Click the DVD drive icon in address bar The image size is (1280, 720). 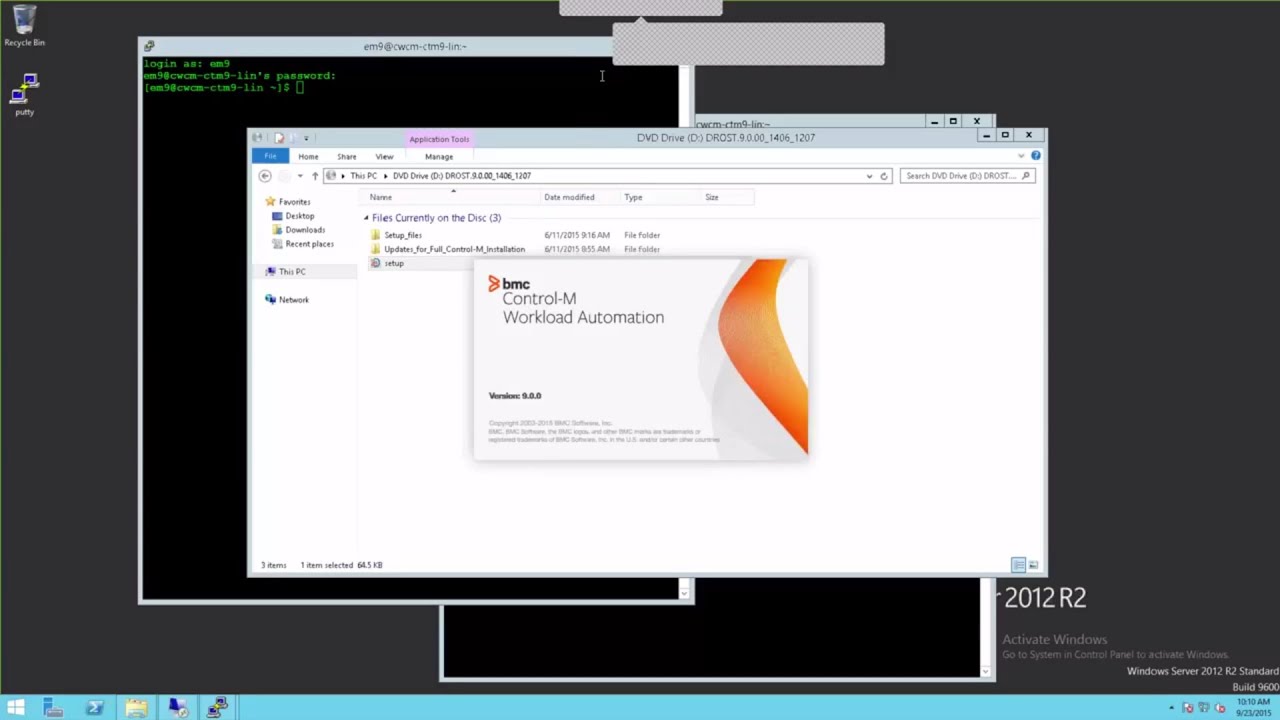click(x=331, y=176)
